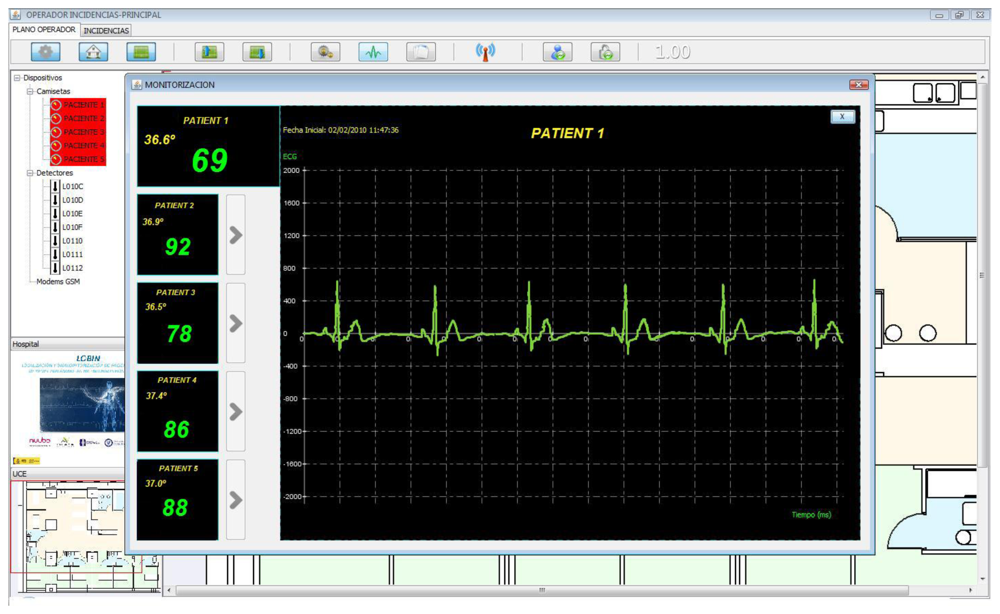Viewport: 1000px width, 614px height.
Task: Select PACIENTE 3 in device tree
Action: coord(83,132)
